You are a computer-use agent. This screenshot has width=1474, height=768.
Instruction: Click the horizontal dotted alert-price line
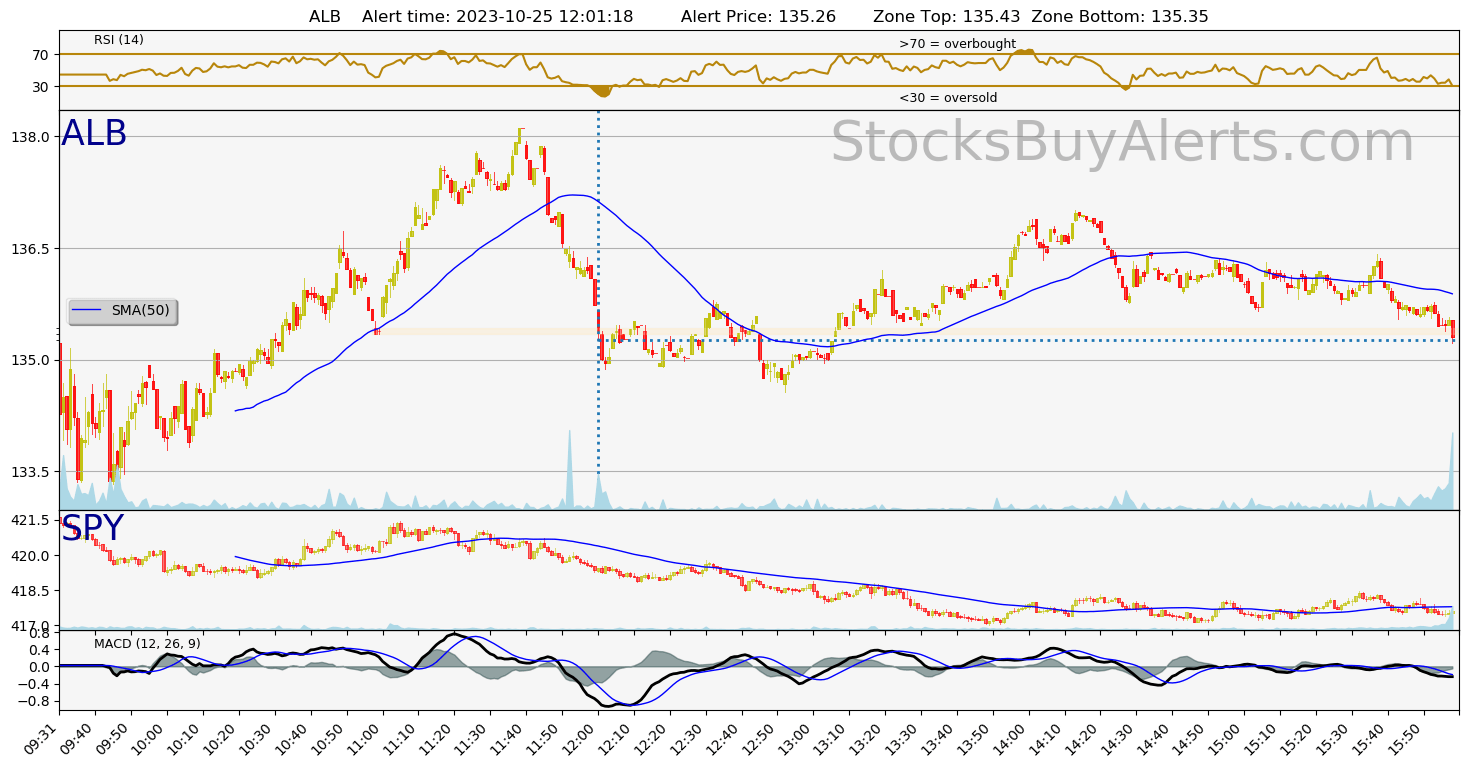pyautogui.click(x=1026, y=340)
